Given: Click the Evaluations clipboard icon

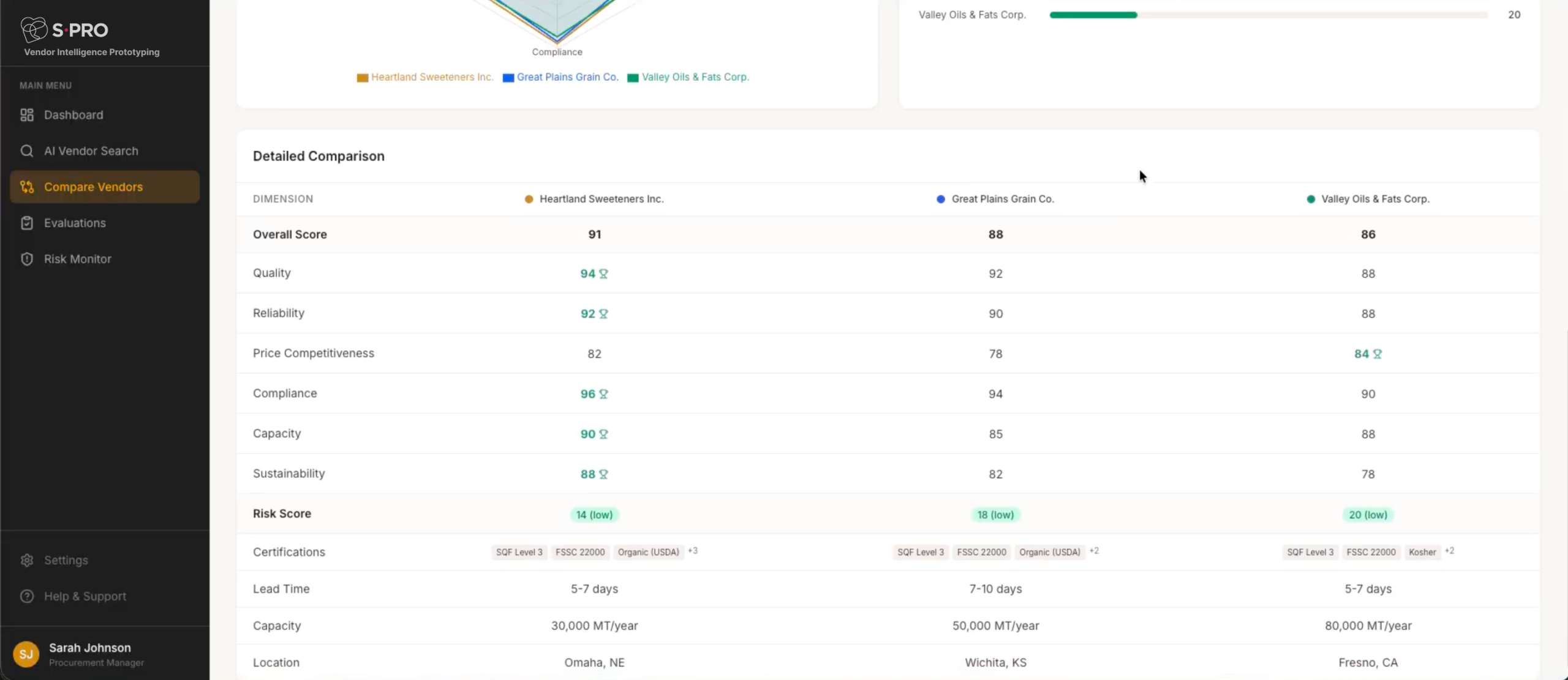Looking at the screenshot, I should click(27, 223).
